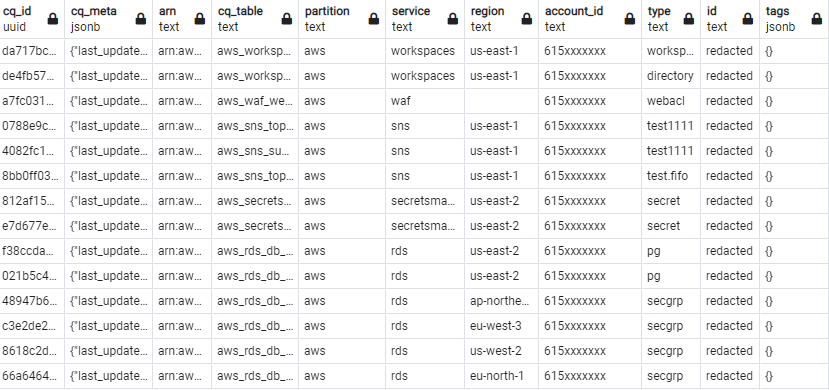The height and width of the screenshot is (390, 829).
Task: Select the cq_meta column header
Action: (x=108, y=19)
